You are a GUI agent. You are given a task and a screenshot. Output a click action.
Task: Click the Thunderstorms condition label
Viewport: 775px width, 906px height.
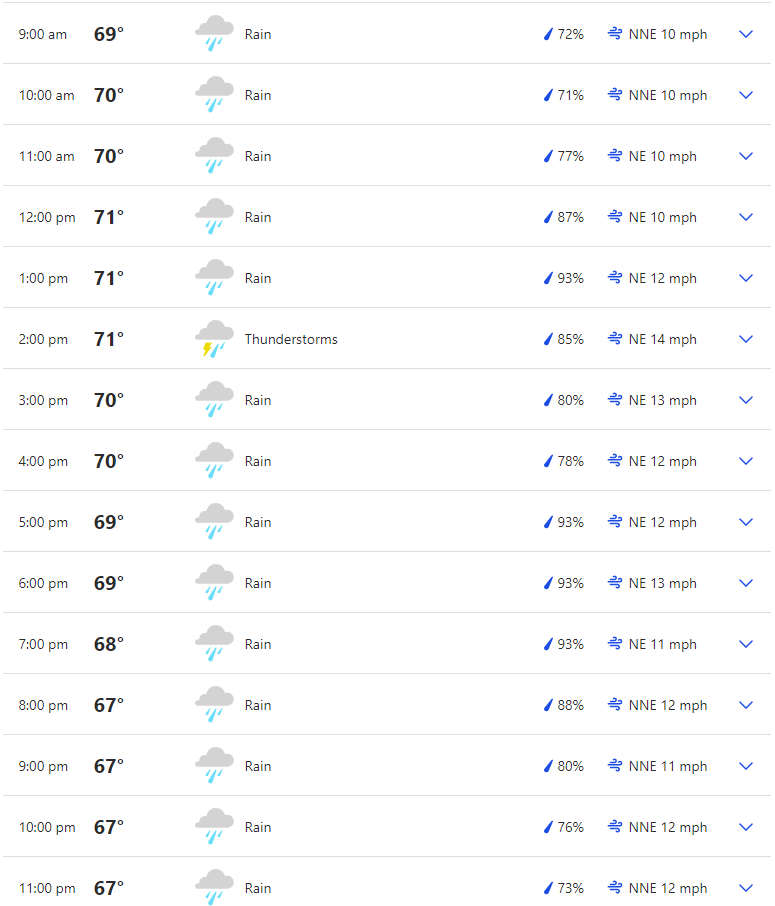291,339
